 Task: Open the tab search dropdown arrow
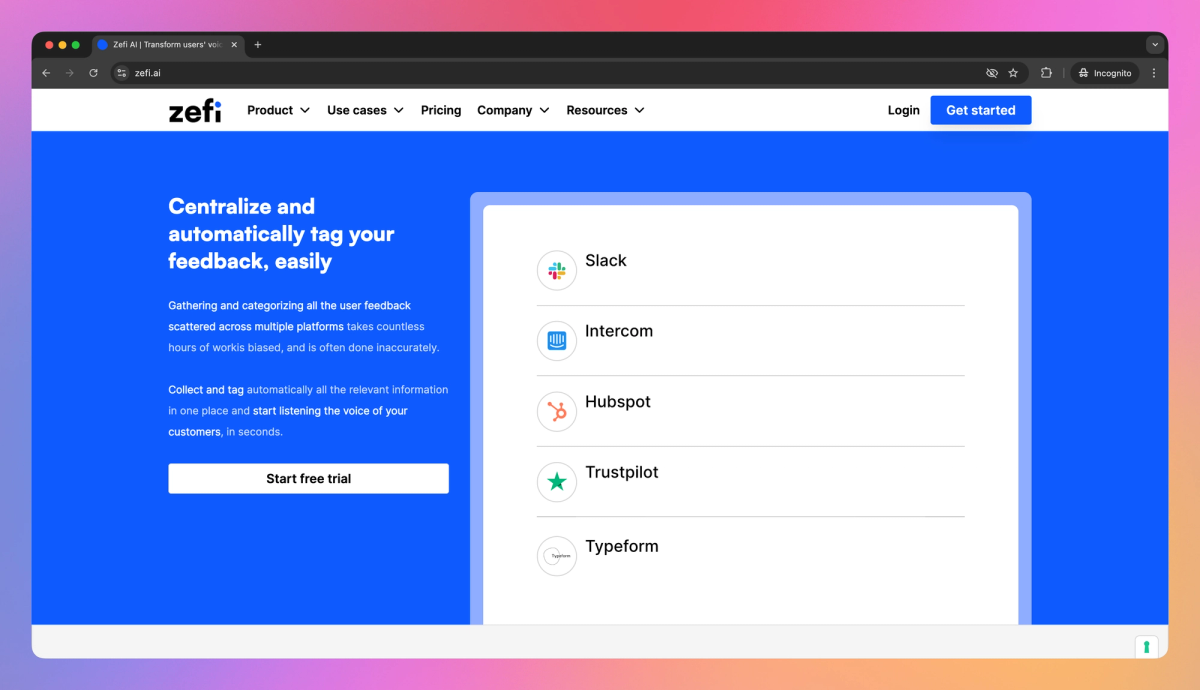(1155, 45)
